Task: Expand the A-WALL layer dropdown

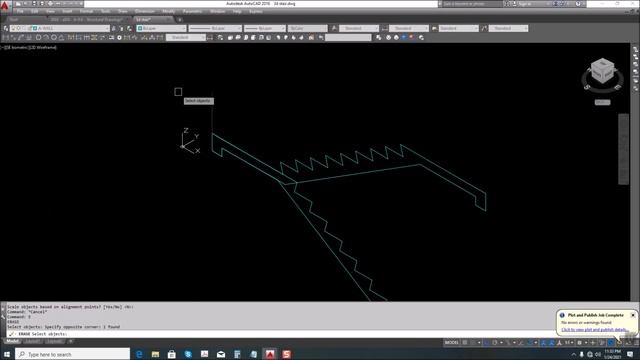Action: [107, 29]
